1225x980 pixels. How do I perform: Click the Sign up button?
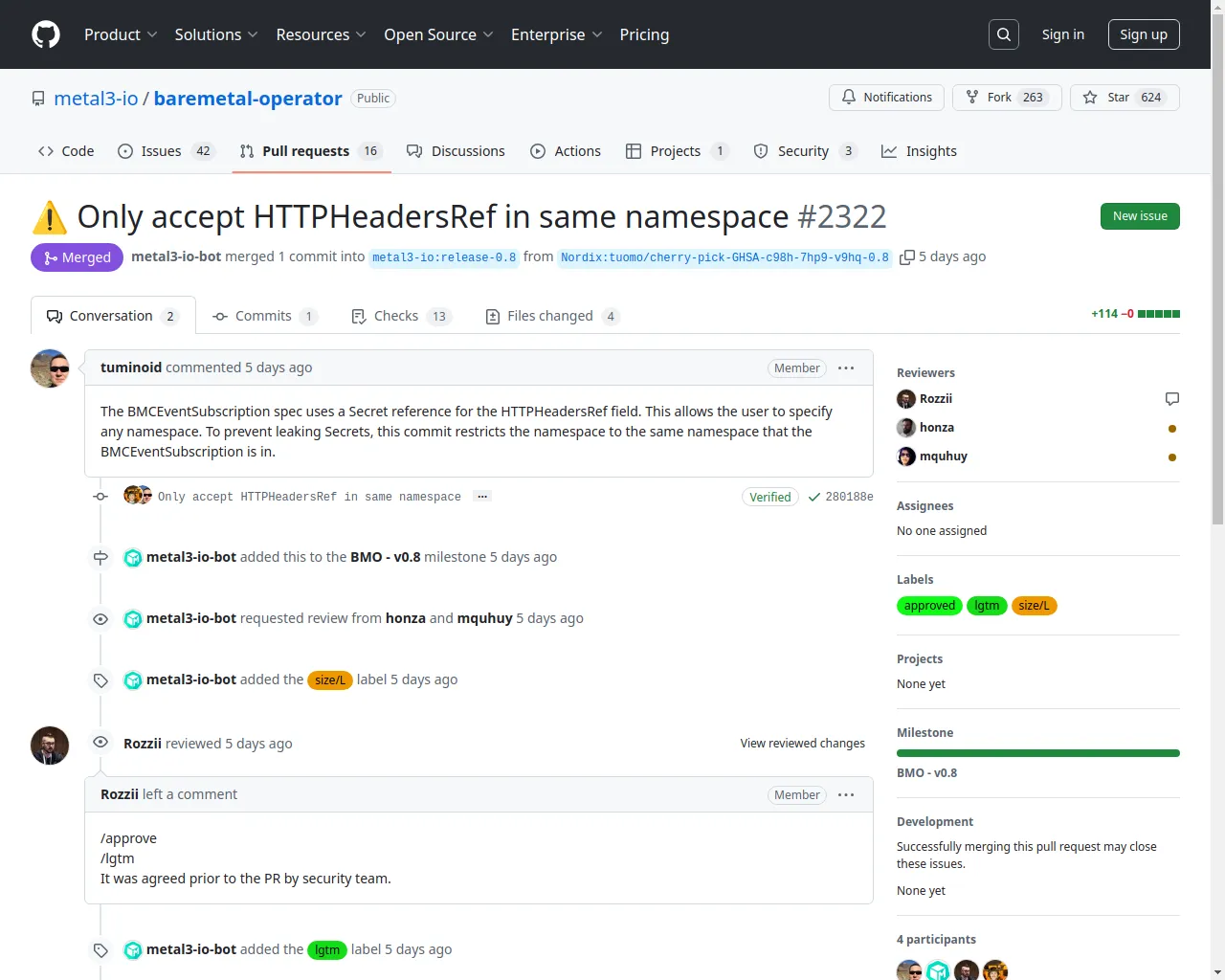tap(1144, 34)
